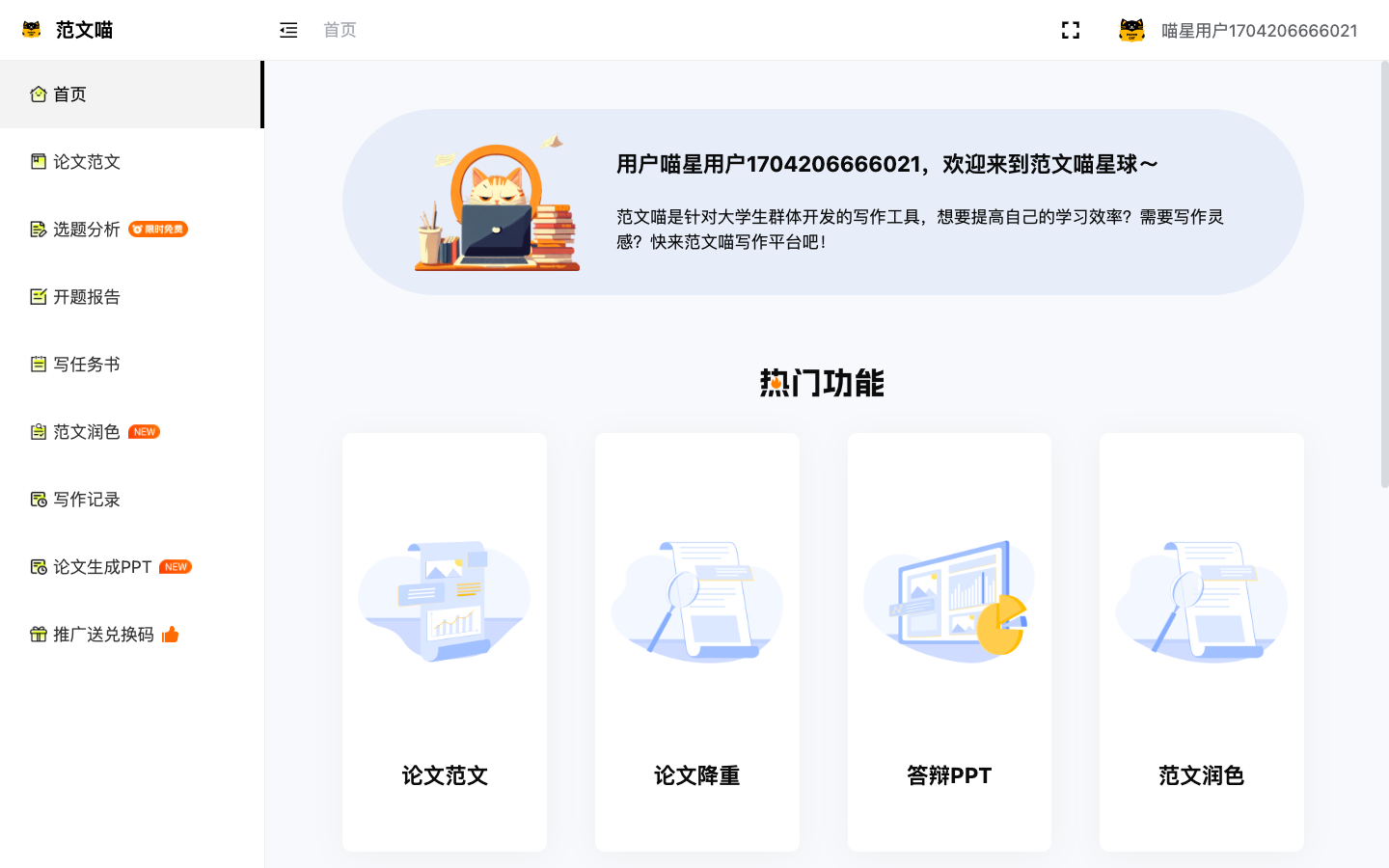Screen dimensions: 1389x868
Task: Open 范文润色 polishing tool icon
Action: (37, 431)
